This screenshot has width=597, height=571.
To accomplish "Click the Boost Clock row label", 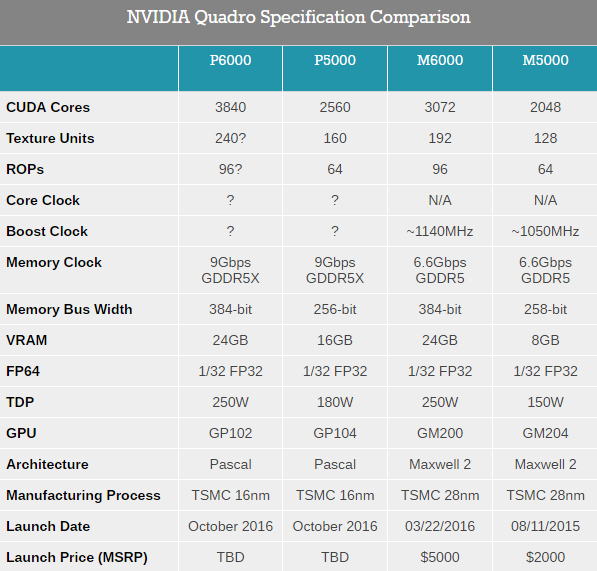I will pyautogui.click(x=47, y=231).
